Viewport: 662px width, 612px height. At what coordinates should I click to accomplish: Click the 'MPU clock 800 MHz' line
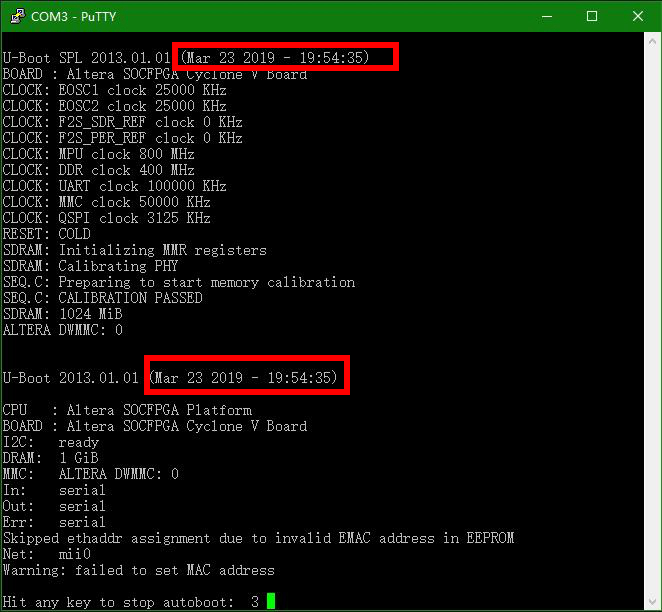pyautogui.click(x=98, y=154)
